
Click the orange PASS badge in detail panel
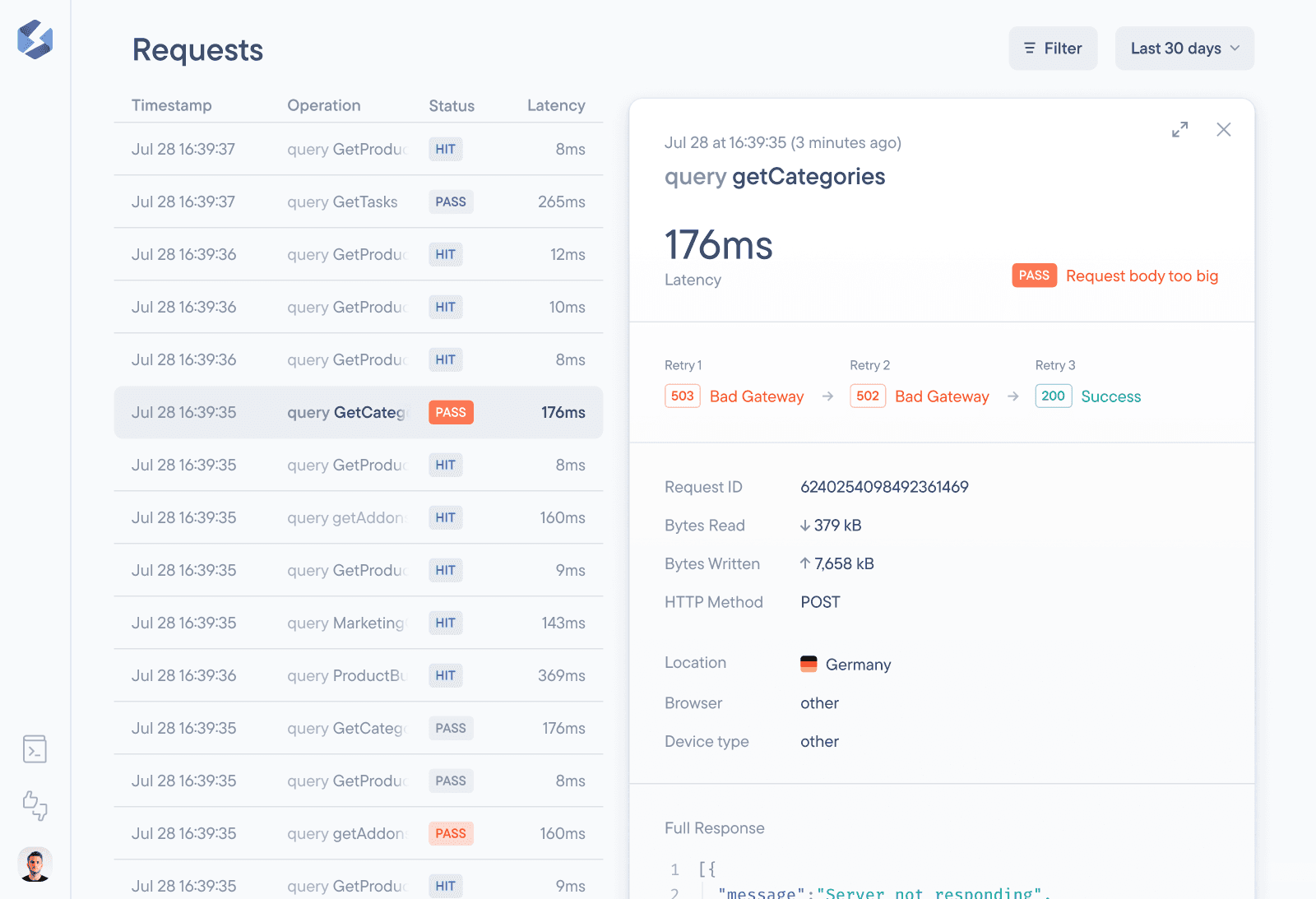1034,276
